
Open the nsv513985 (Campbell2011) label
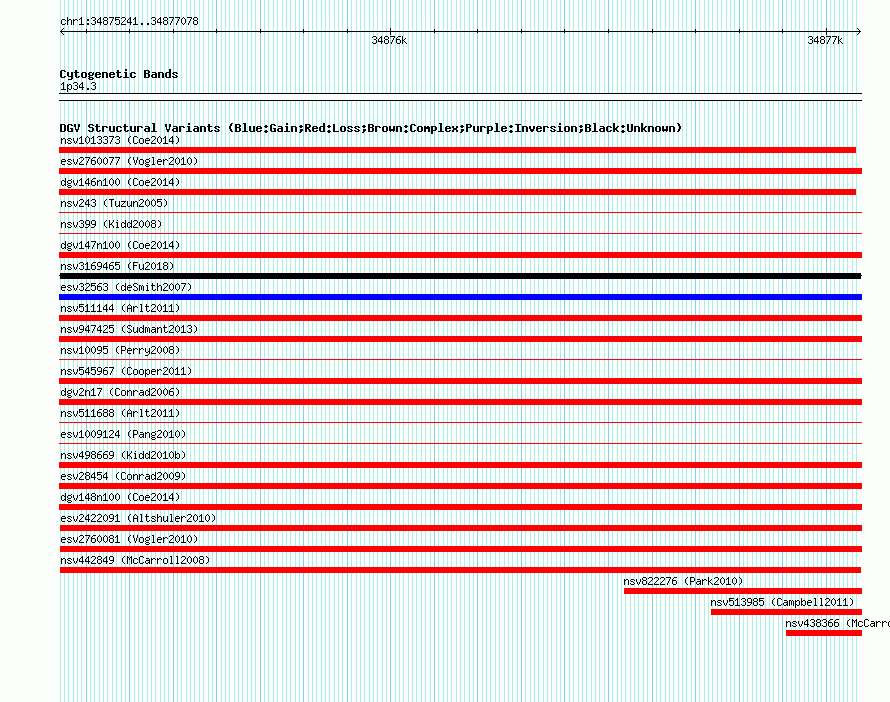[x=783, y=602]
